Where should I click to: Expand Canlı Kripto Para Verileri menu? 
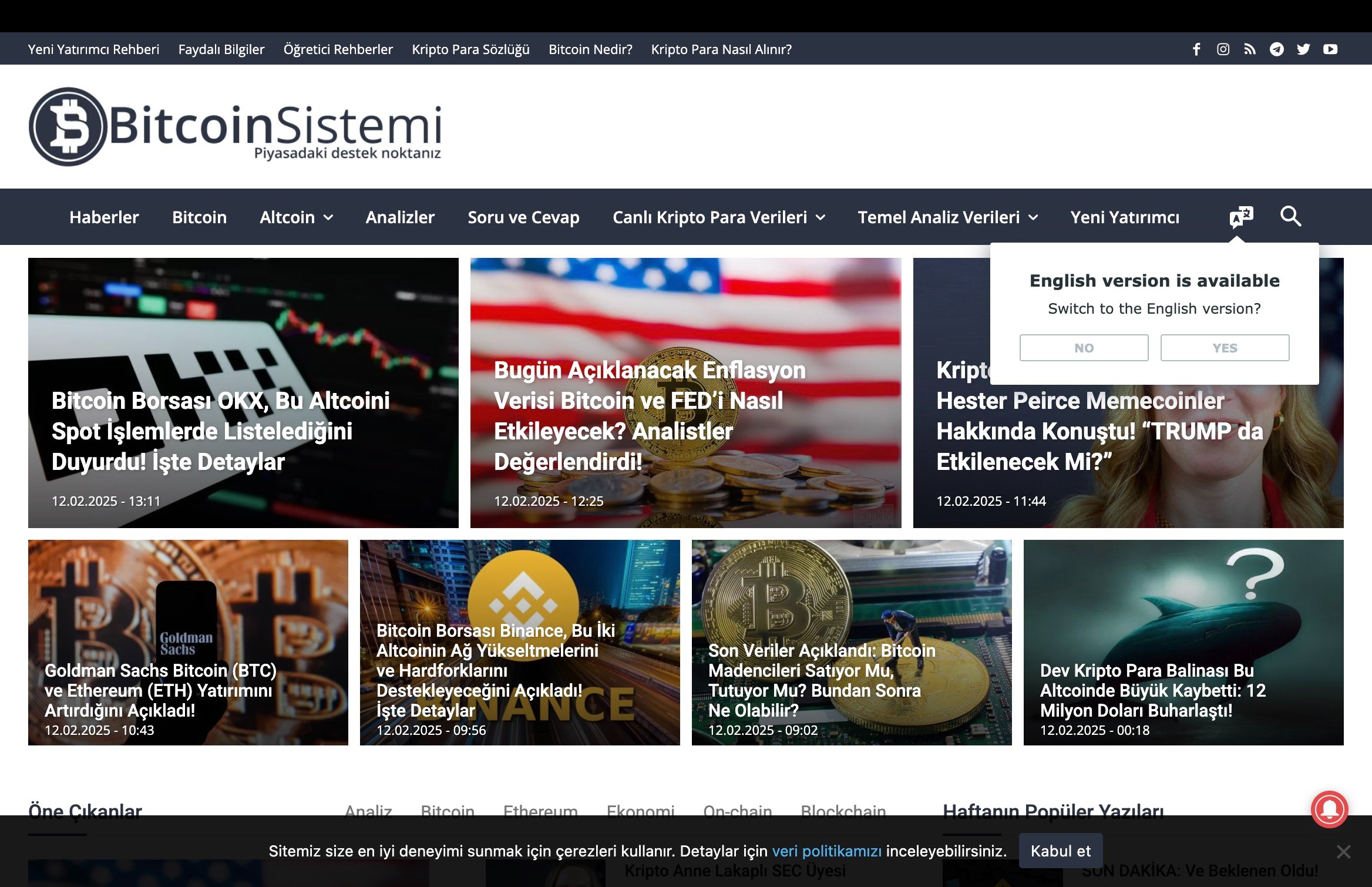719,217
